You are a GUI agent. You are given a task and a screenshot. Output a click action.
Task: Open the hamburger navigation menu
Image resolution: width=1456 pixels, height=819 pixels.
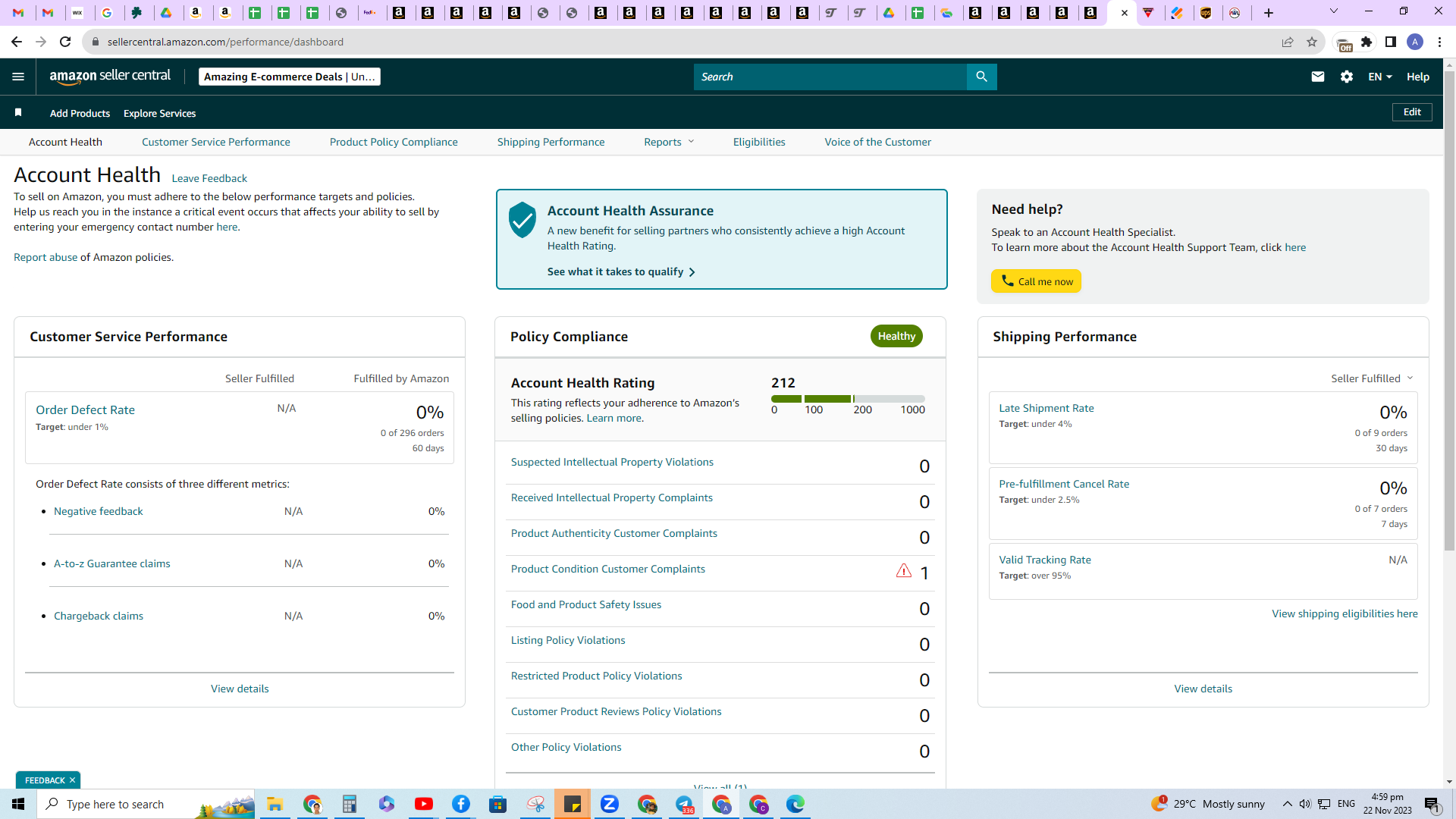(x=18, y=77)
